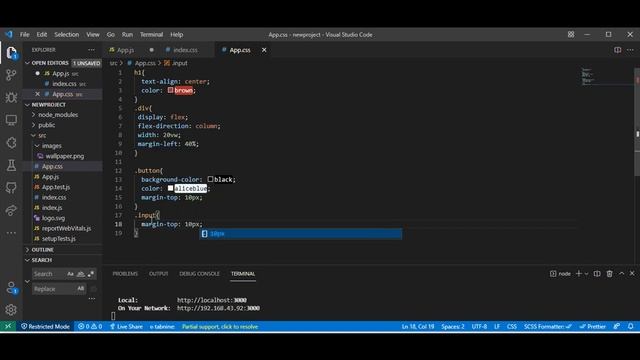This screenshot has height=360, width=640.
Task: Kill terminal with trash icon
Action: (609, 273)
